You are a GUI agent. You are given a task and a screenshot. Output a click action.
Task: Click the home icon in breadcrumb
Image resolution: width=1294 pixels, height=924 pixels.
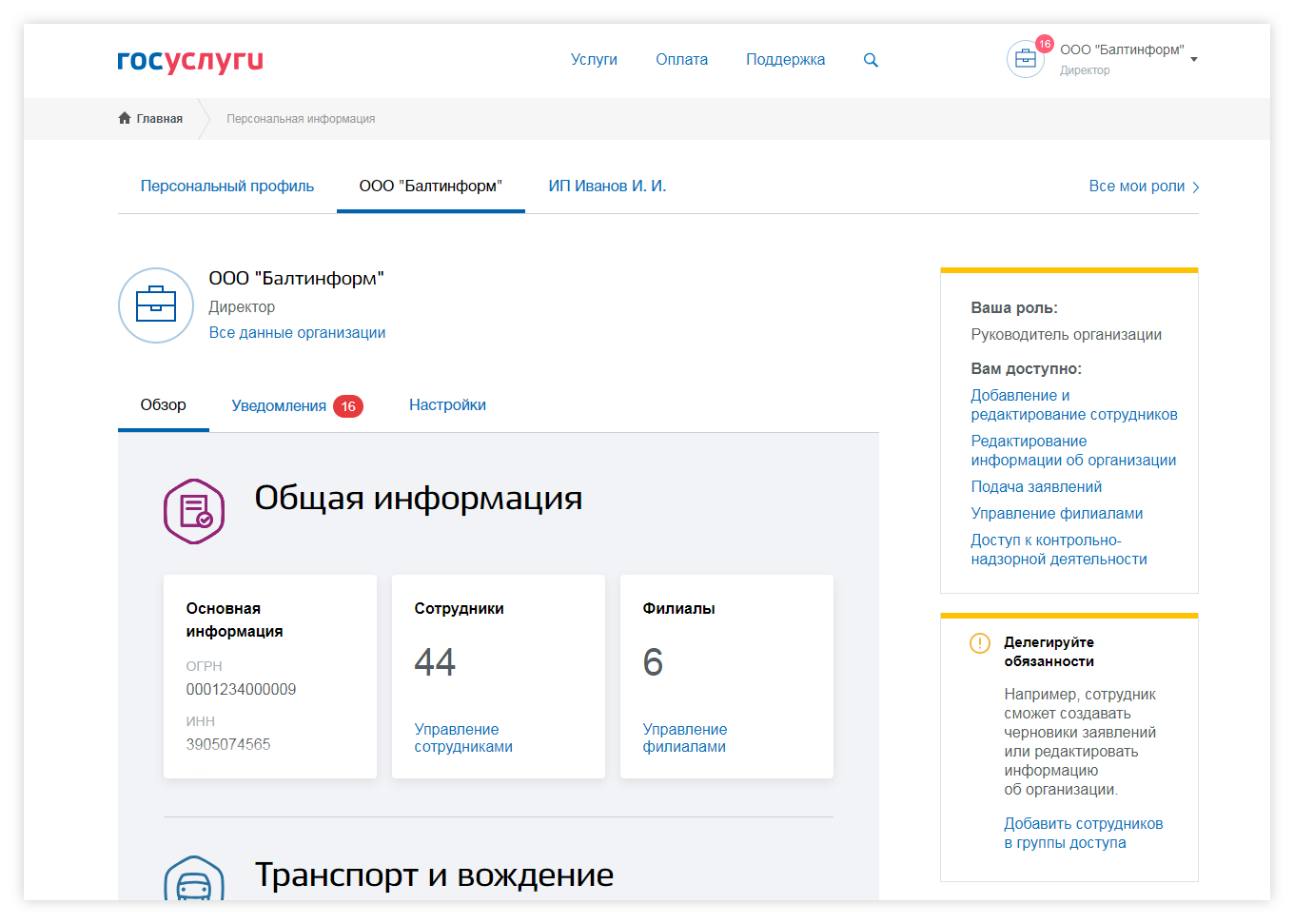(125, 118)
